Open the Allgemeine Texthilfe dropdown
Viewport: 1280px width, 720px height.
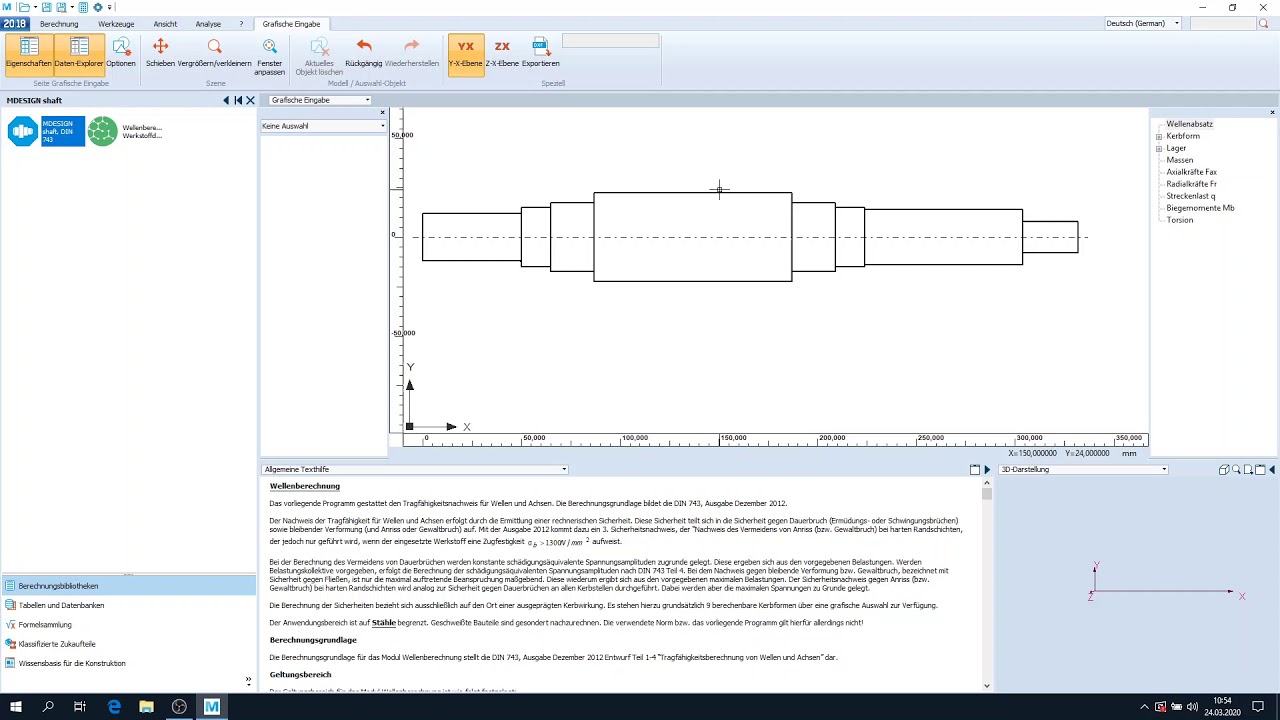415,469
